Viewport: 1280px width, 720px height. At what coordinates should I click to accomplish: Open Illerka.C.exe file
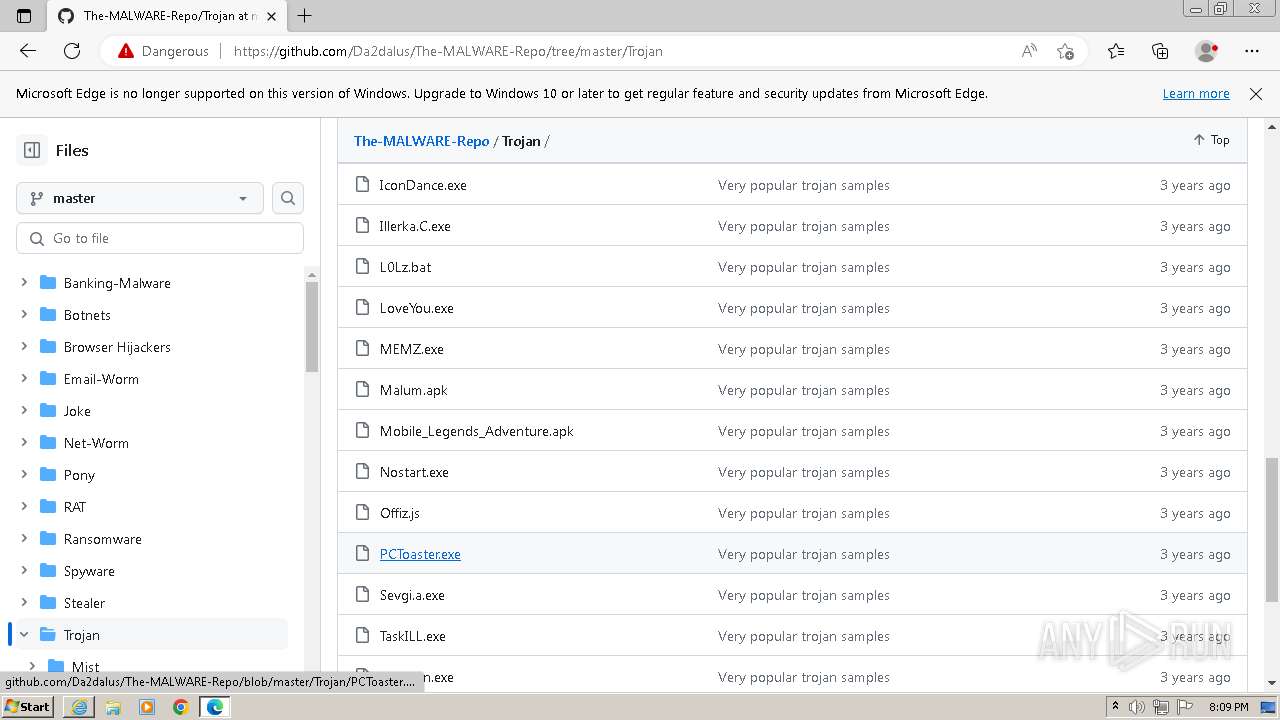(x=415, y=226)
